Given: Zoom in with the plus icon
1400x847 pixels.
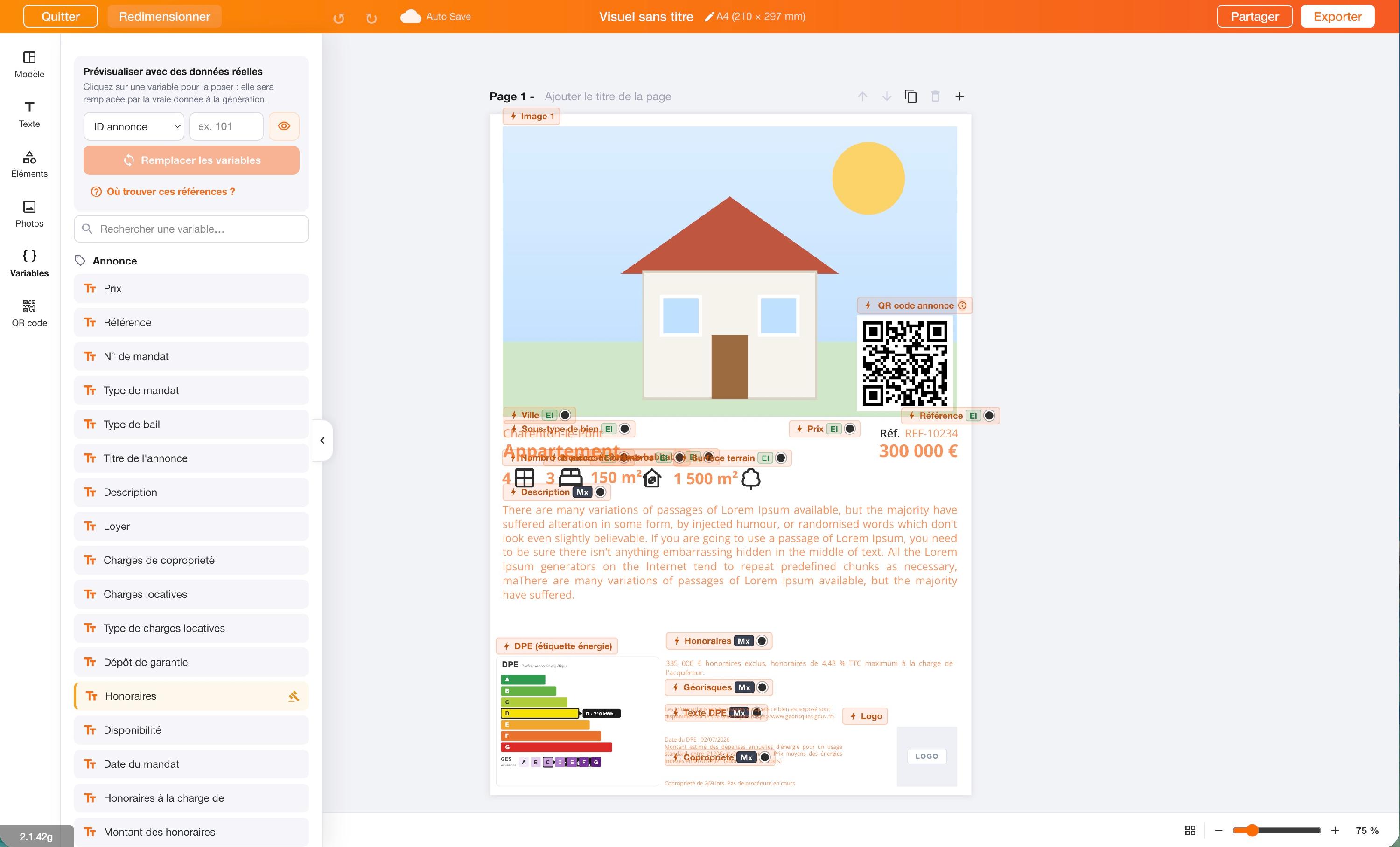Looking at the screenshot, I should click(x=1335, y=831).
